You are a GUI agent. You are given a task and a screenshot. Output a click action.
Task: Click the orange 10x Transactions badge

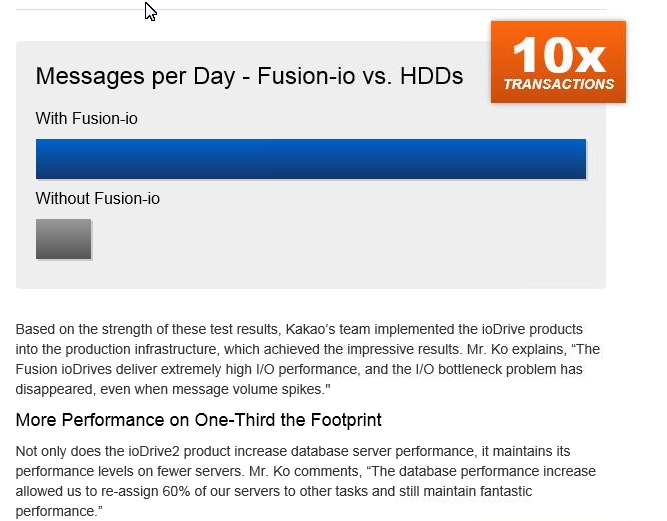click(x=558, y=62)
